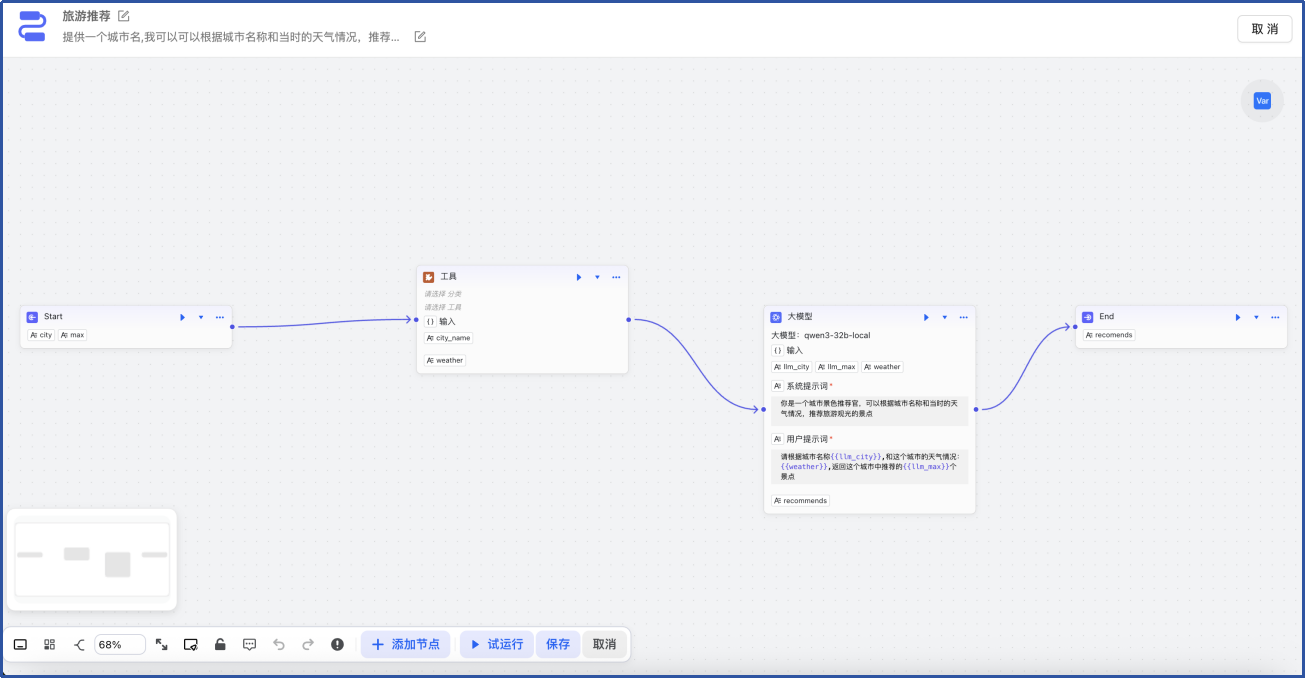Click the auto-layout grid icon in toolbar

tap(50, 645)
